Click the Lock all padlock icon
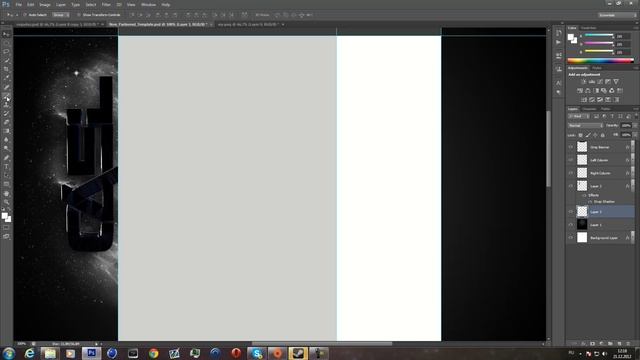The height and width of the screenshot is (360, 640). [603, 135]
